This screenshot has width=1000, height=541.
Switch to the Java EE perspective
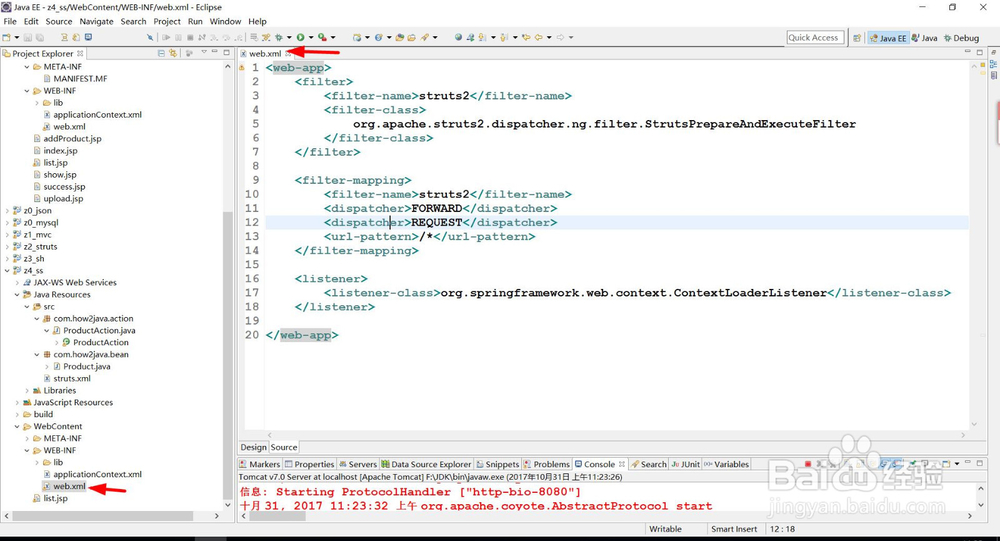[888, 38]
